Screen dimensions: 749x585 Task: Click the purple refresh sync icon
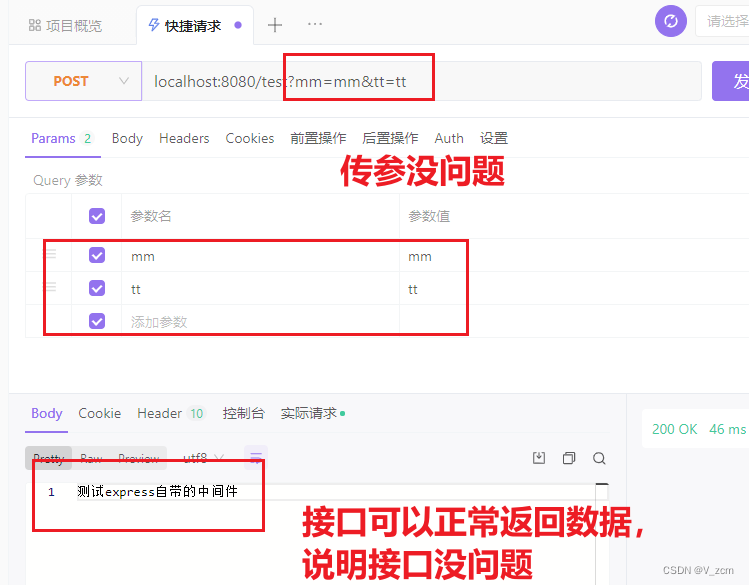[x=671, y=21]
